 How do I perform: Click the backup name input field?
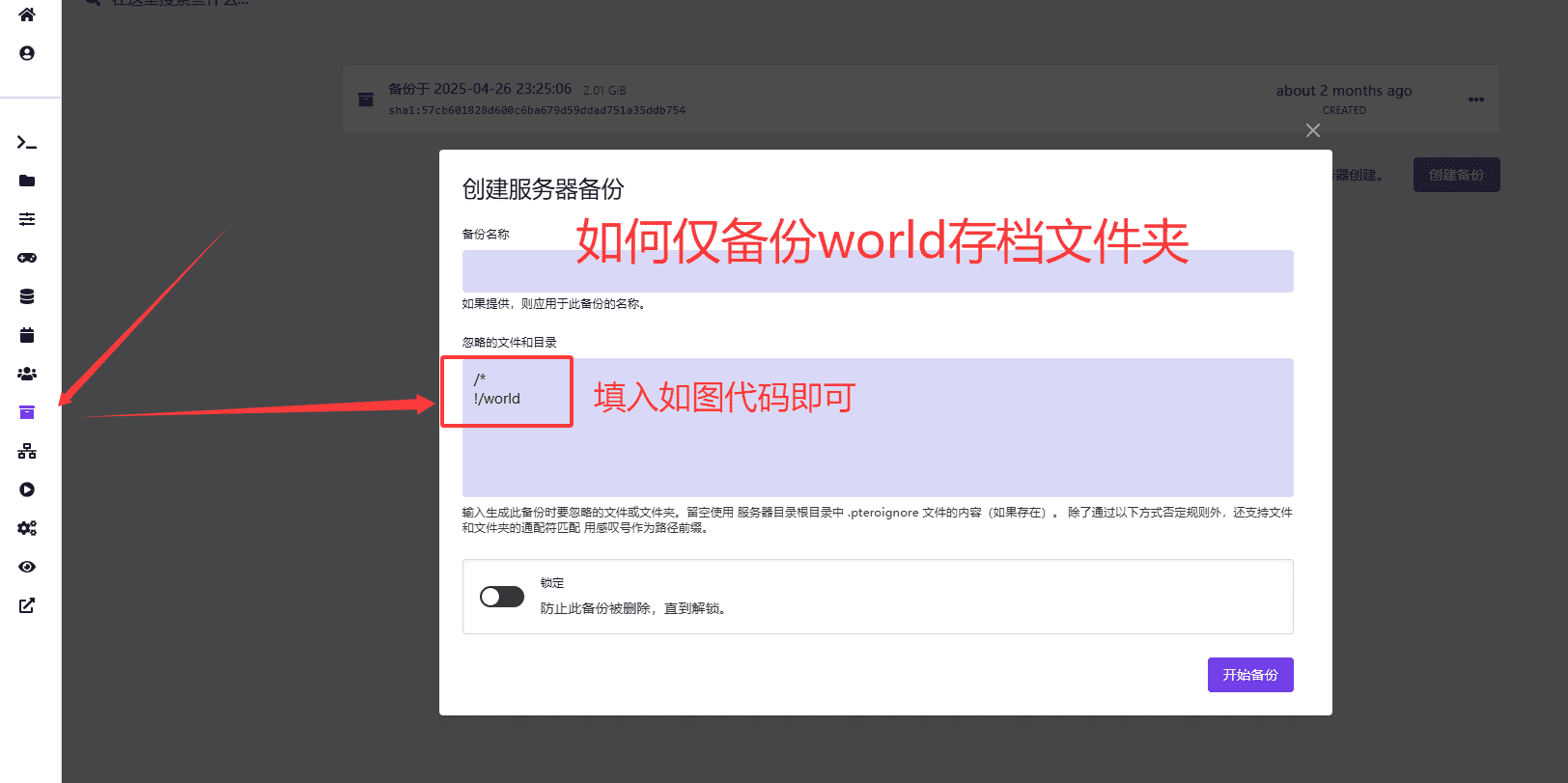(878, 271)
